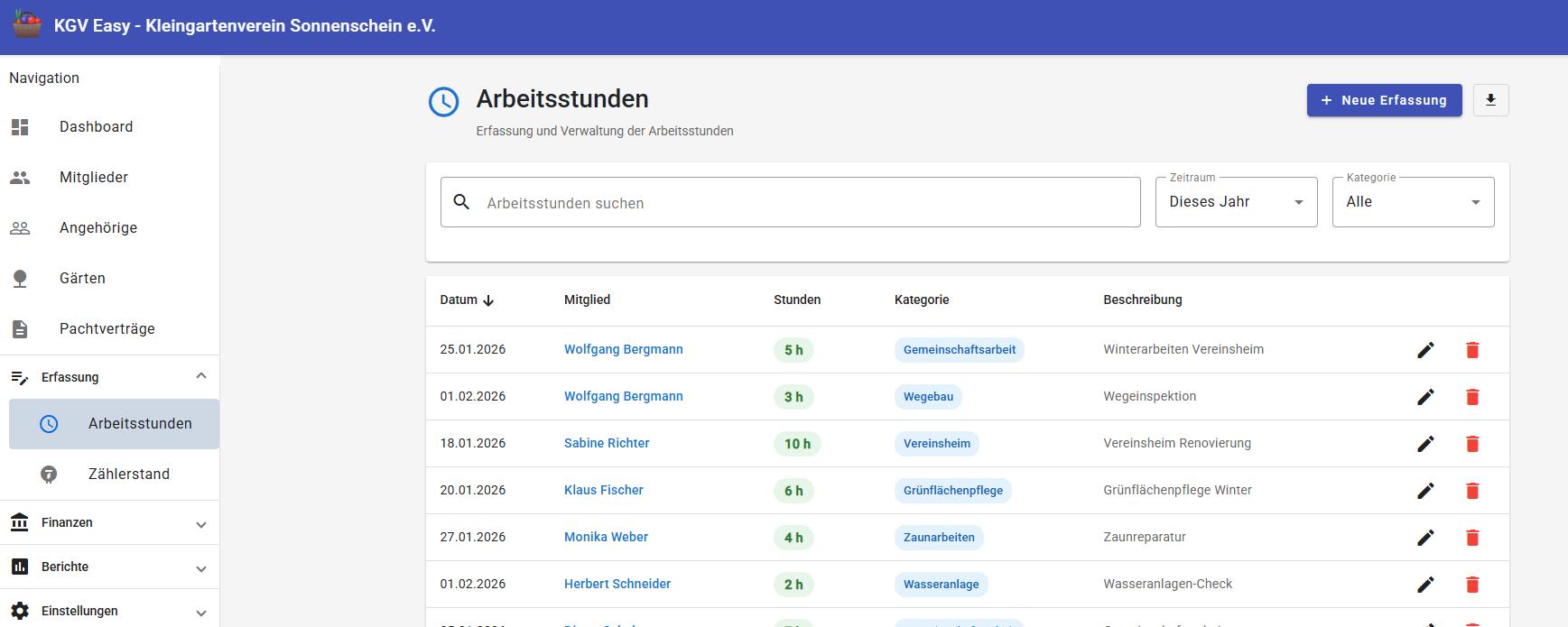This screenshot has width=1568, height=627.
Task: Edit the Grünflächenpflege Winter entry
Action: [x=1425, y=491]
